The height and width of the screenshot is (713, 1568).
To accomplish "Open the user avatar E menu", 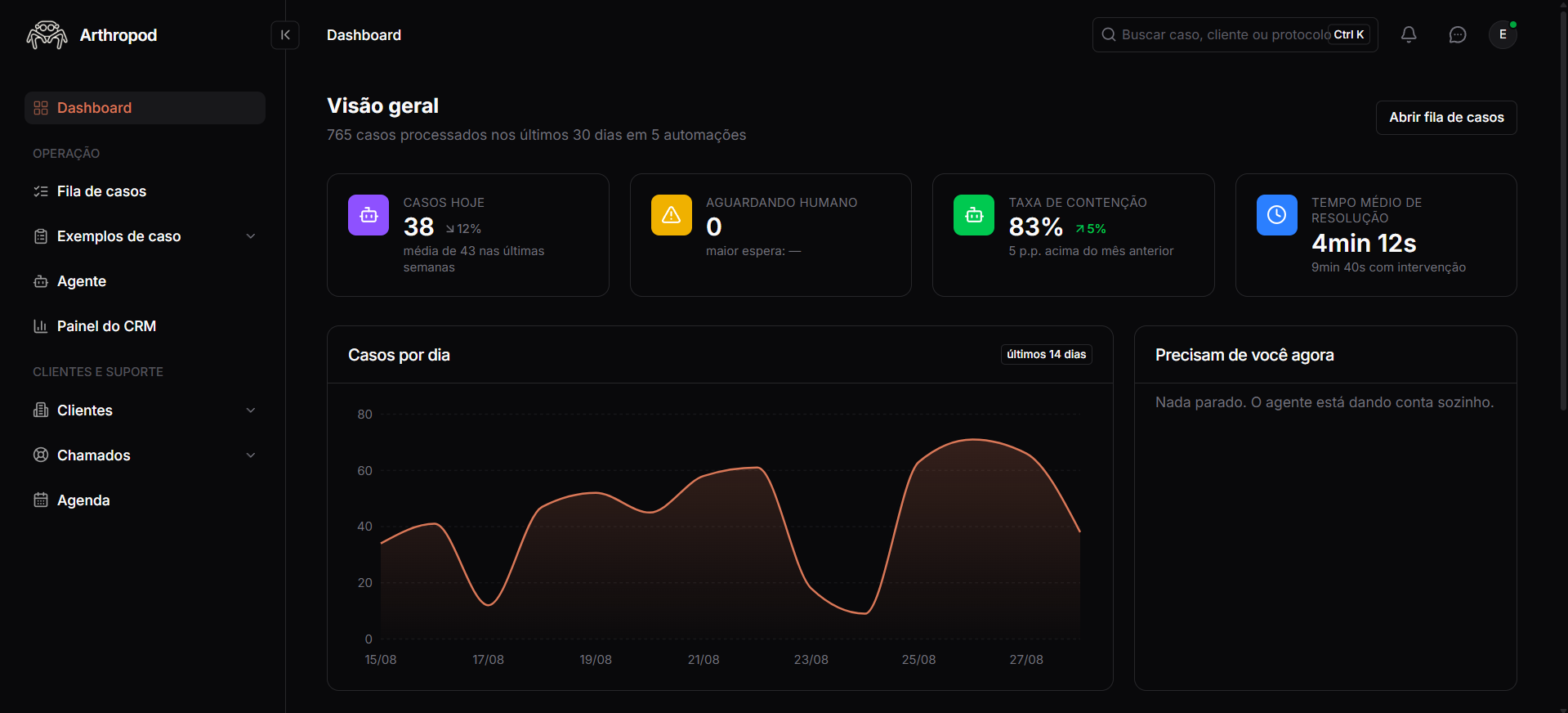I will [1503, 34].
